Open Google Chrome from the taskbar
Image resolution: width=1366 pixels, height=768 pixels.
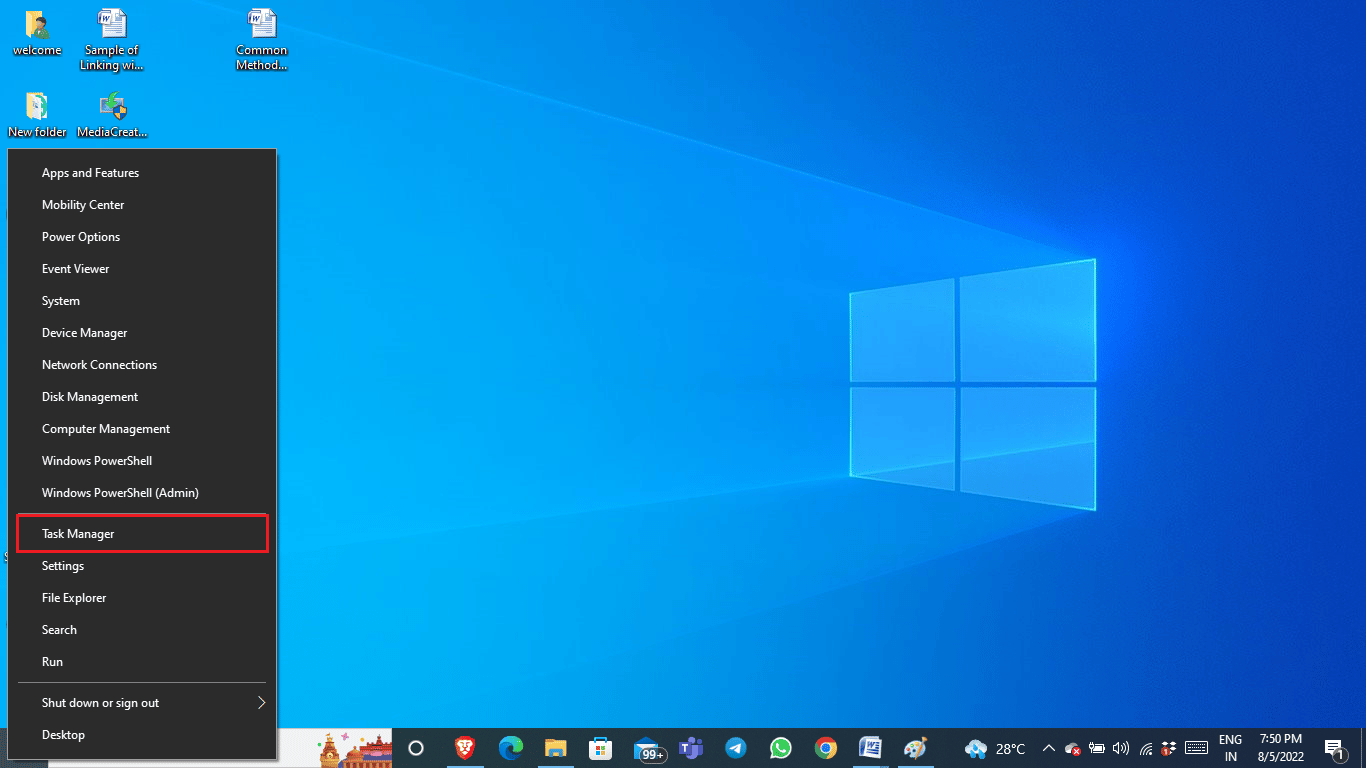825,748
